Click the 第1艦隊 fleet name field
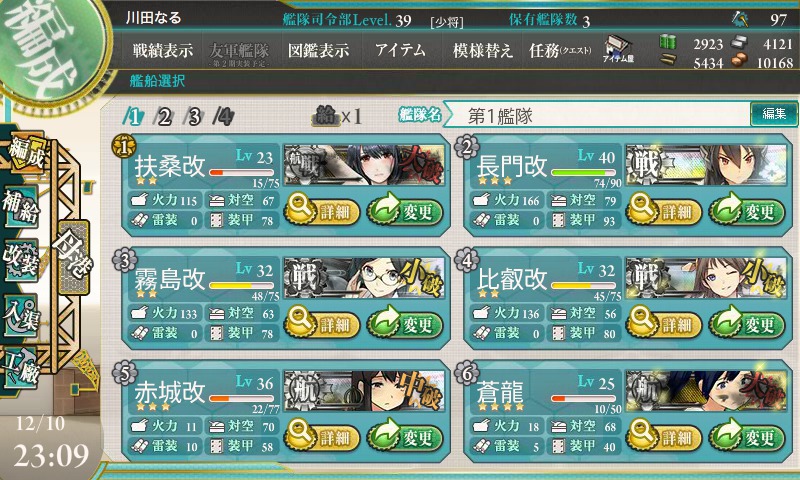 point(597,116)
